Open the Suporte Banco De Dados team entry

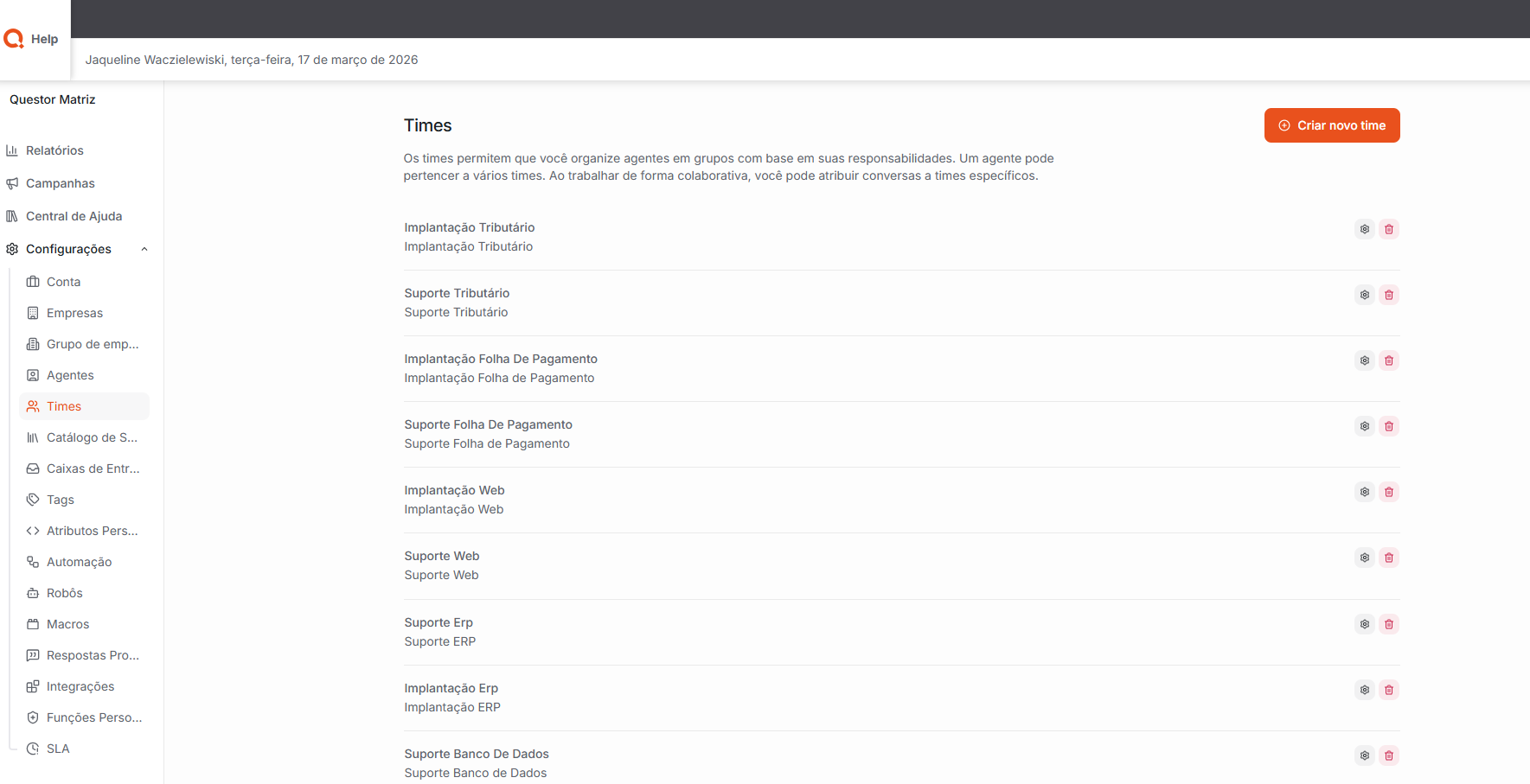[477, 754]
